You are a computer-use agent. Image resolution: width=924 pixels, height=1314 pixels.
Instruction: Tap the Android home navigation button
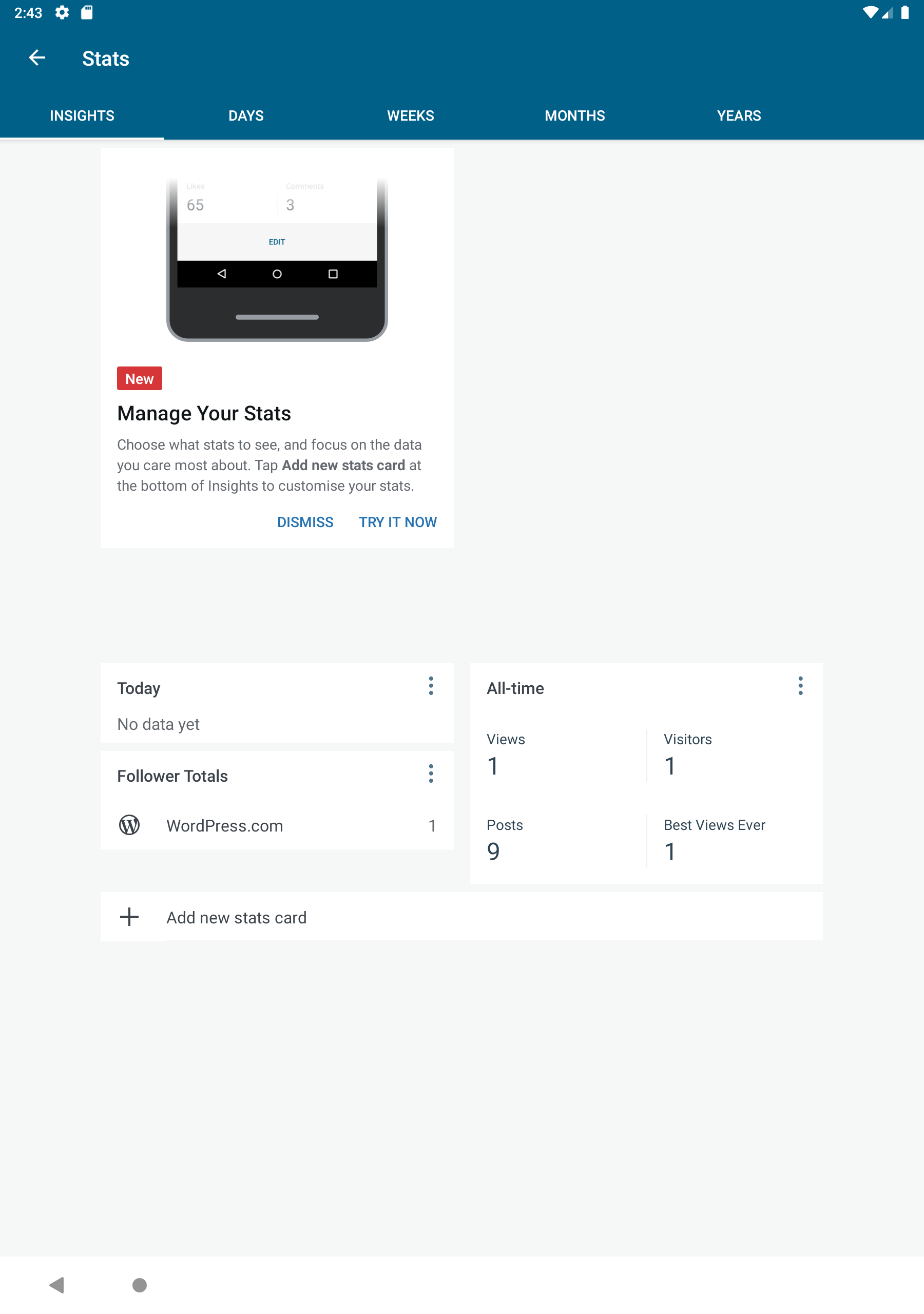point(139,1285)
